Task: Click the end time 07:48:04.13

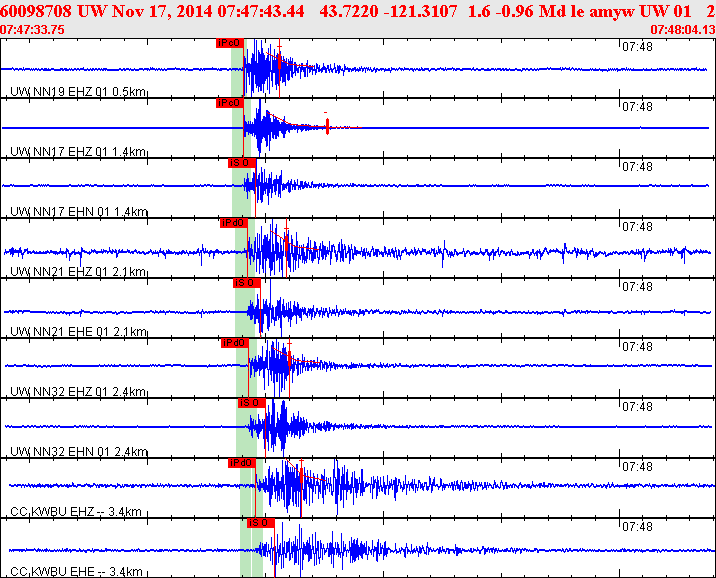Action: tap(683, 30)
